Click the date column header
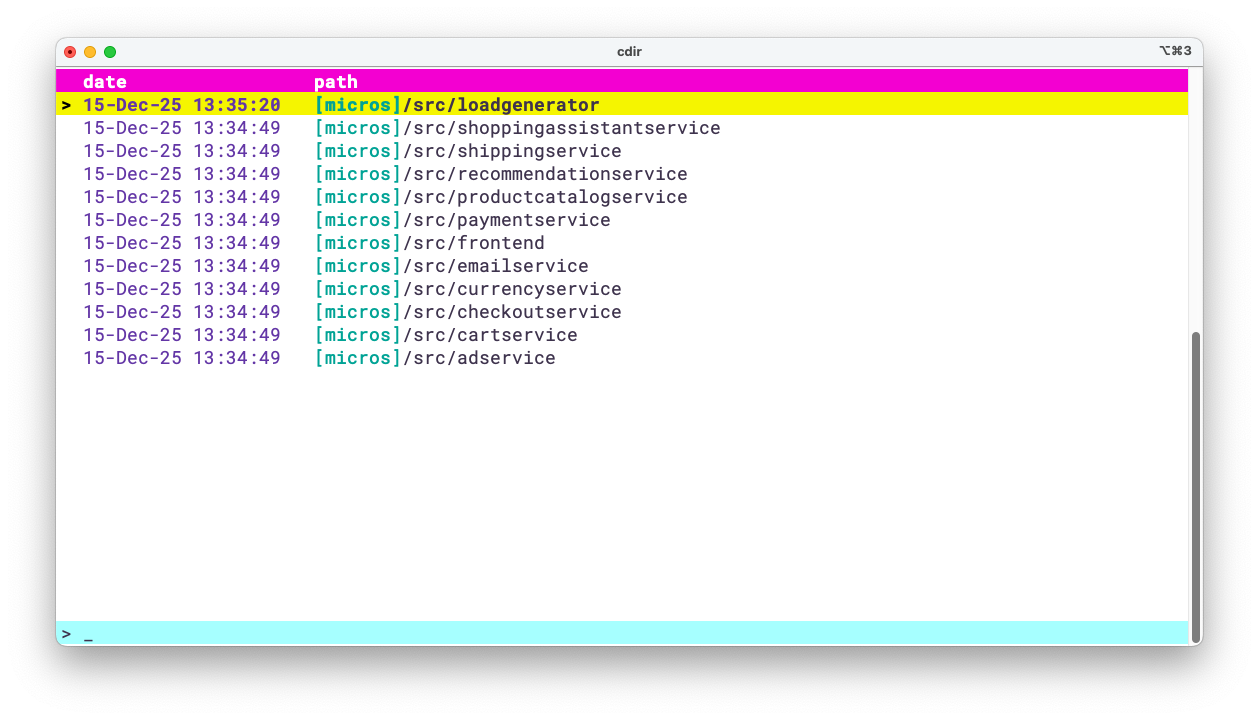 point(105,82)
